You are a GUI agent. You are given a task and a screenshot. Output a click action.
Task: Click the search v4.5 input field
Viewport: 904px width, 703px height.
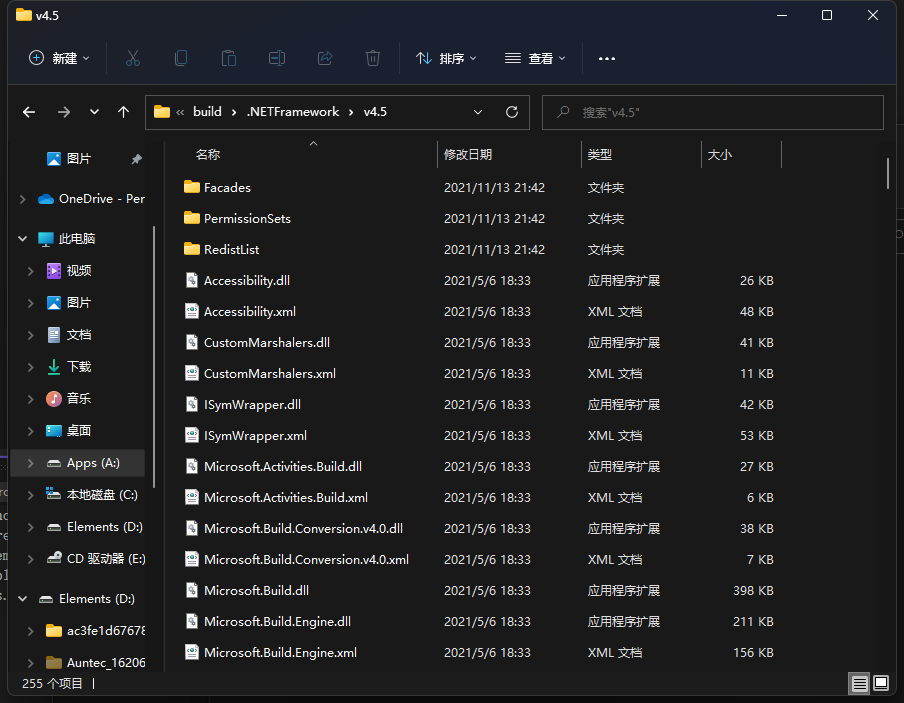click(x=713, y=112)
